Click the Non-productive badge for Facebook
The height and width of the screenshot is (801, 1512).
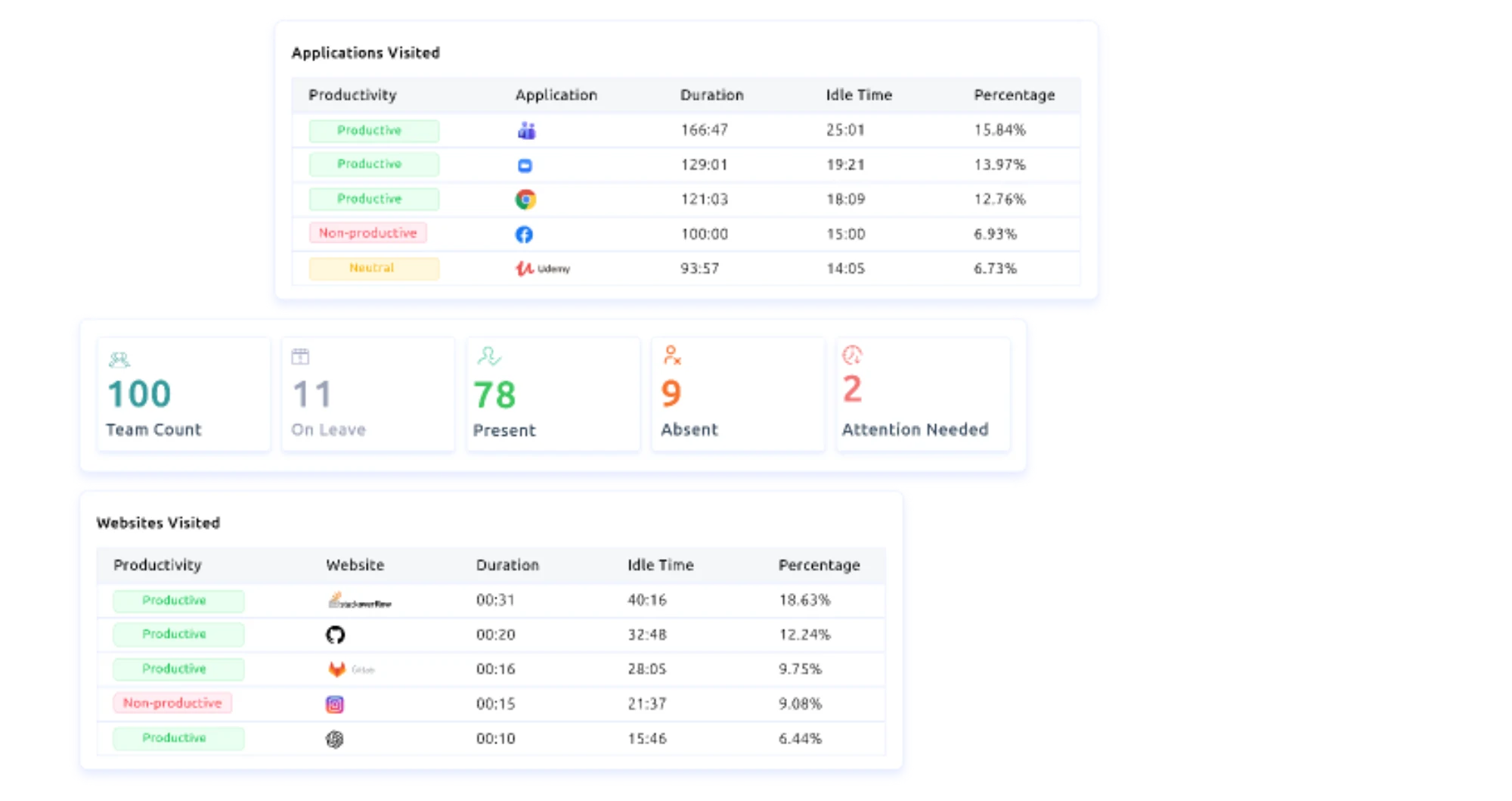point(367,233)
